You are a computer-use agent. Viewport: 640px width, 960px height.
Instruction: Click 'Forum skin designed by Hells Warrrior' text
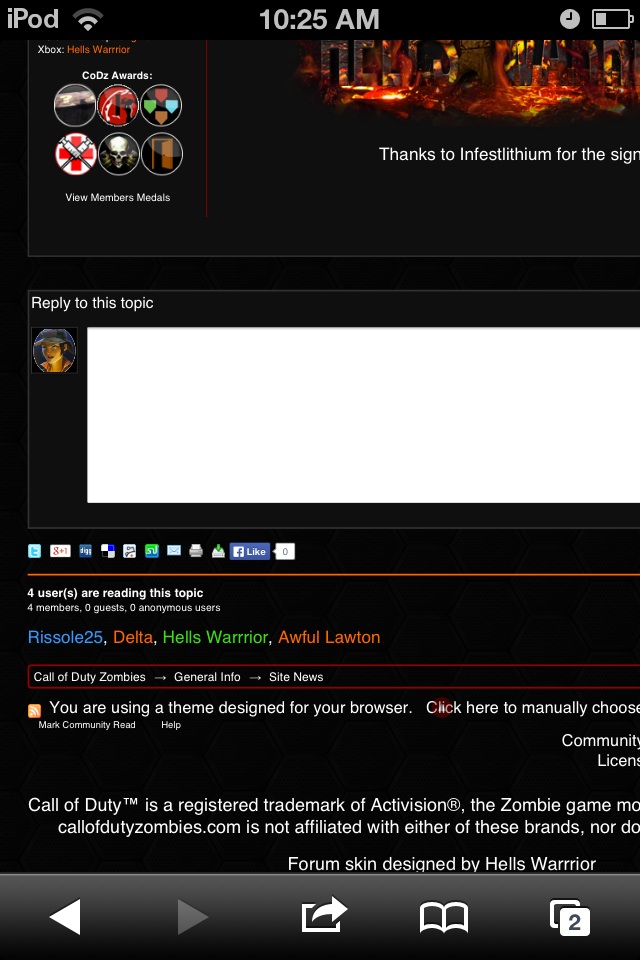pos(442,864)
